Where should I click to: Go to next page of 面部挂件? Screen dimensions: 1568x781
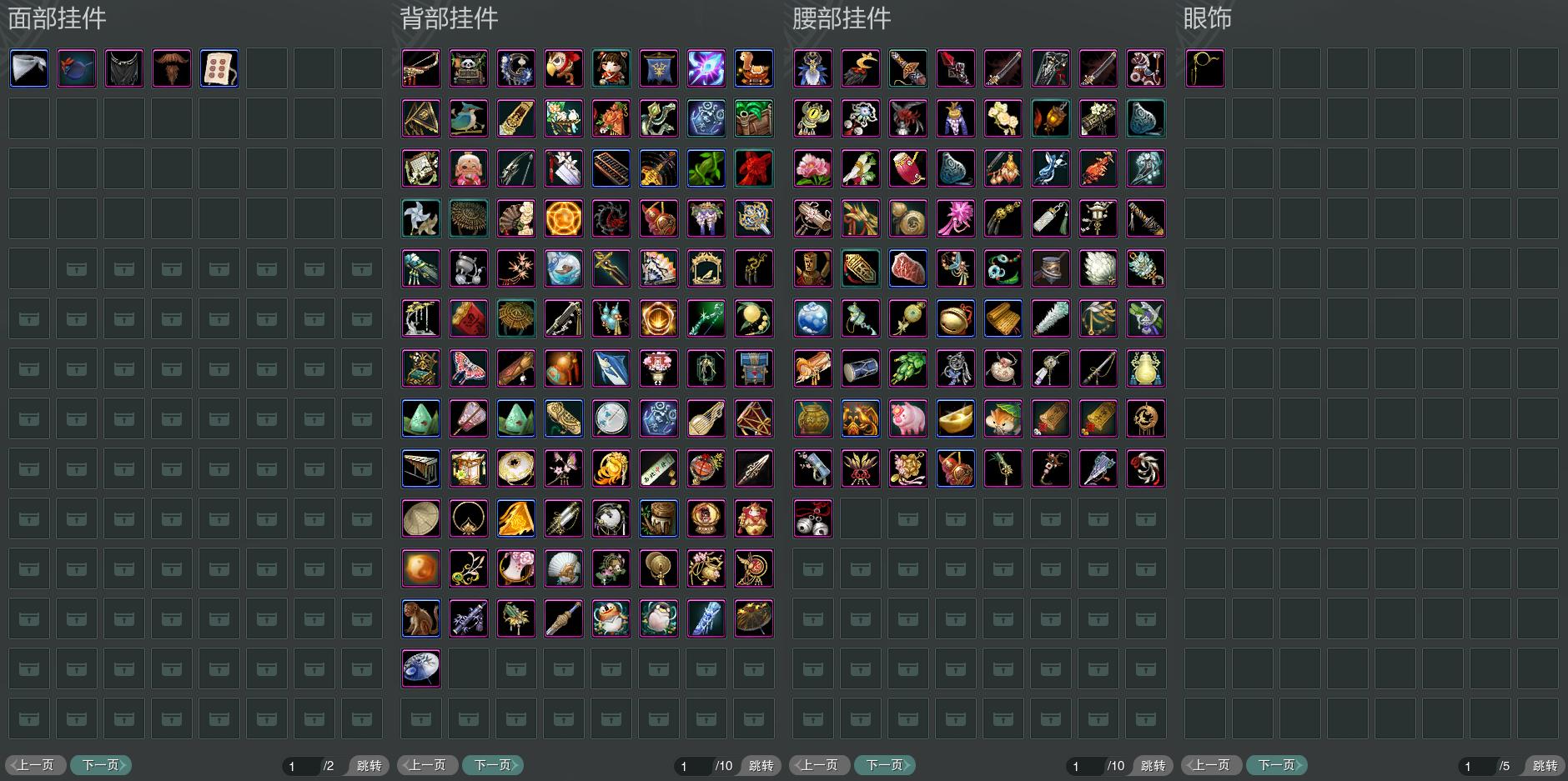(101, 765)
